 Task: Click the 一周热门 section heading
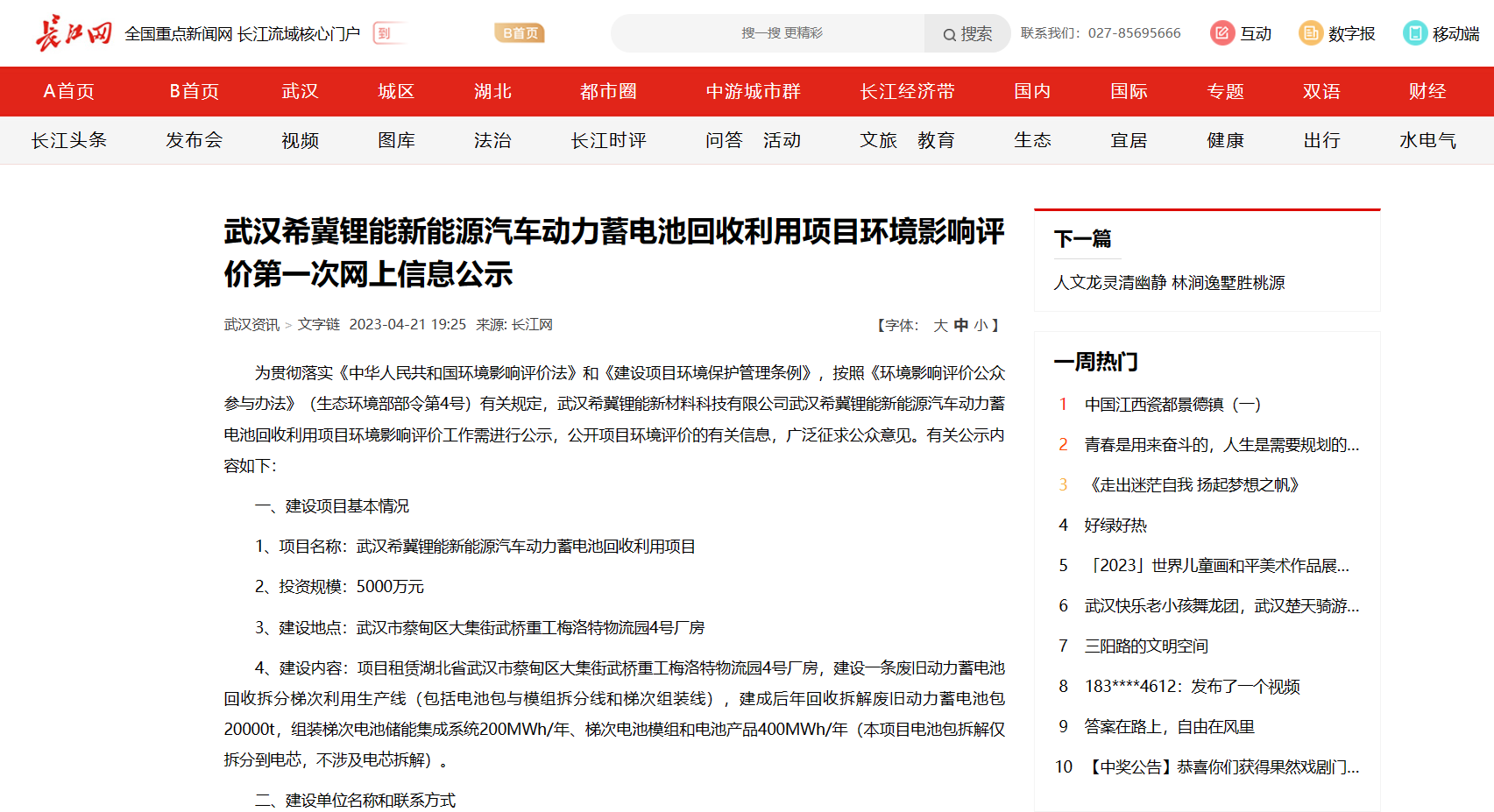[1095, 362]
